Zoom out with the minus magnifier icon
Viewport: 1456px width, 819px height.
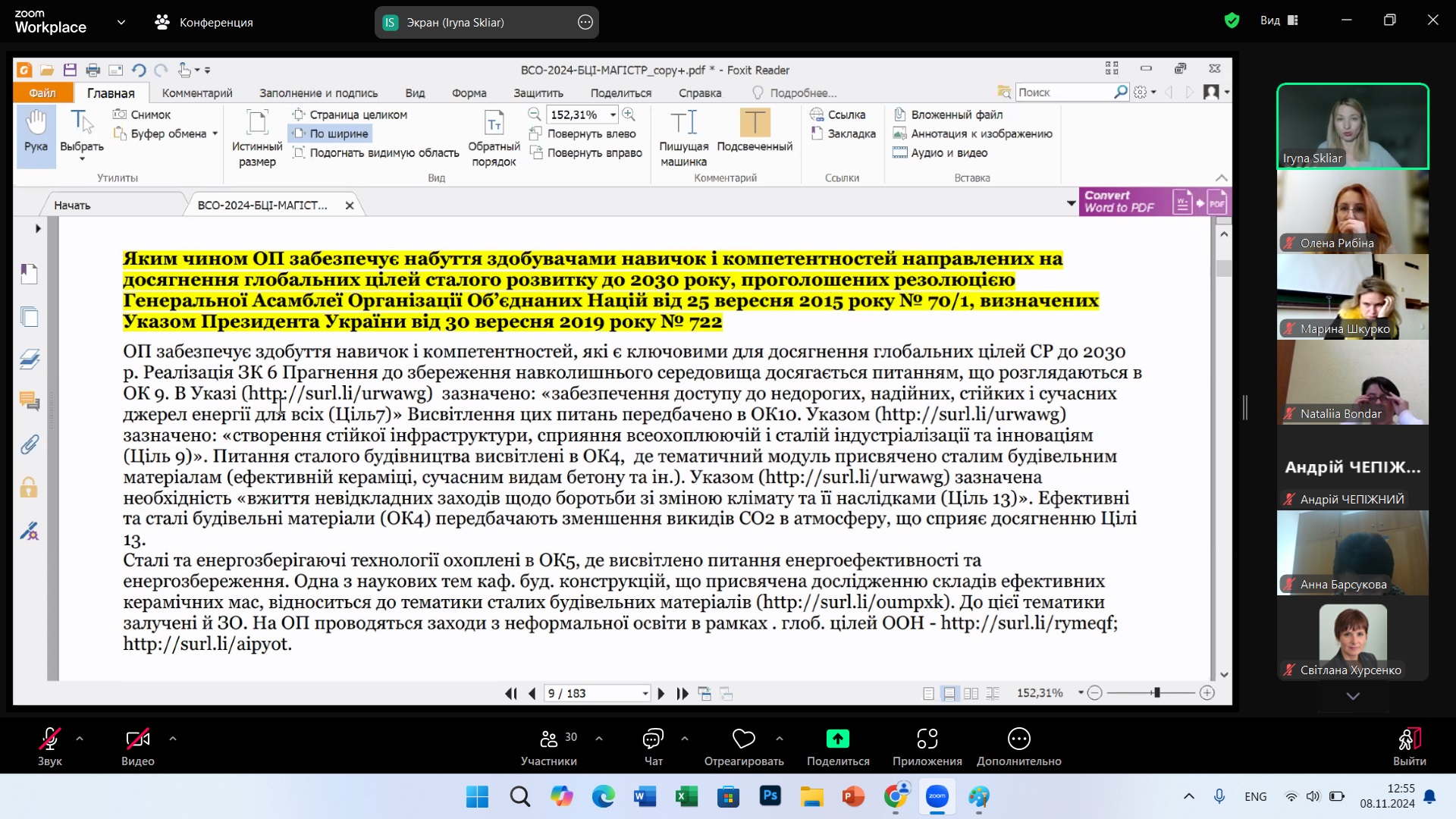pyautogui.click(x=535, y=114)
